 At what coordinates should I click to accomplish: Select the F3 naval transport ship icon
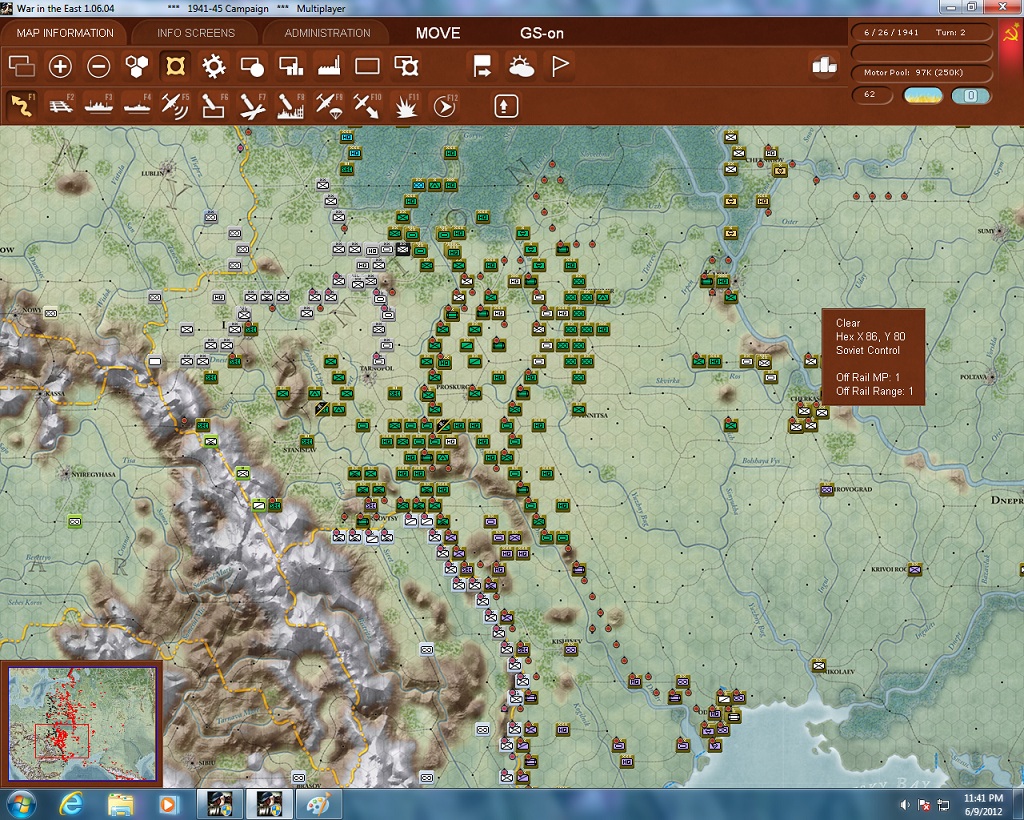pyautogui.click(x=99, y=106)
